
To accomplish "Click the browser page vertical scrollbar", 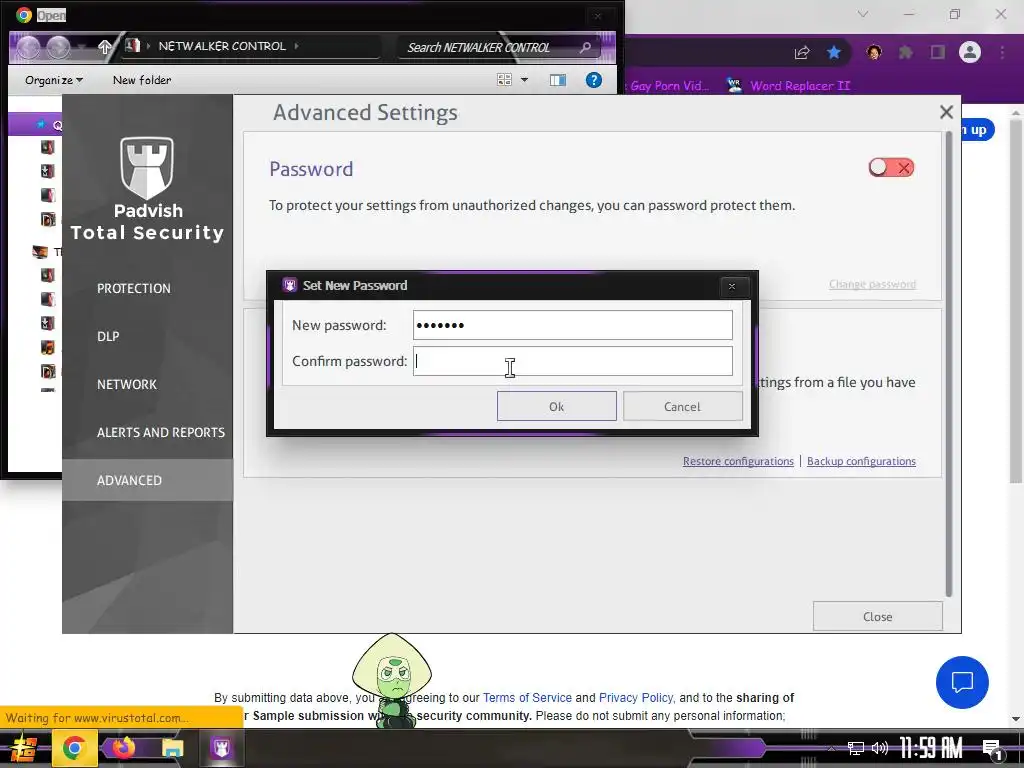I will click(x=1015, y=302).
